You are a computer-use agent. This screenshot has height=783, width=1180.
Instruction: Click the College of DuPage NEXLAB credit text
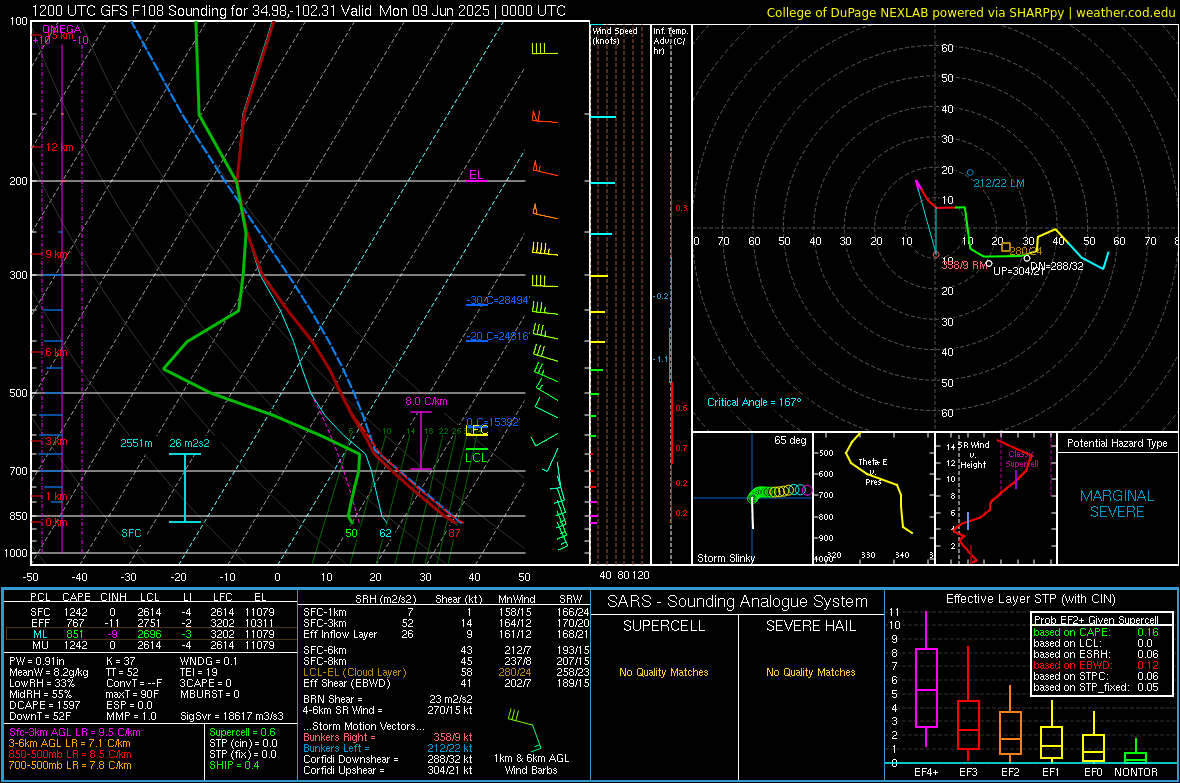[970, 12]
